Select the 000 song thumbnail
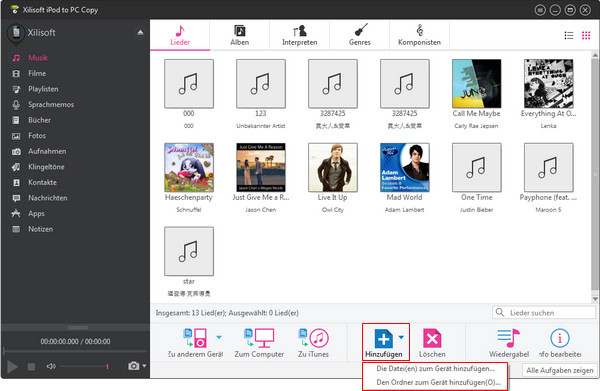The width and height of the screenshot is (600, 391). (x=189, y=84)
